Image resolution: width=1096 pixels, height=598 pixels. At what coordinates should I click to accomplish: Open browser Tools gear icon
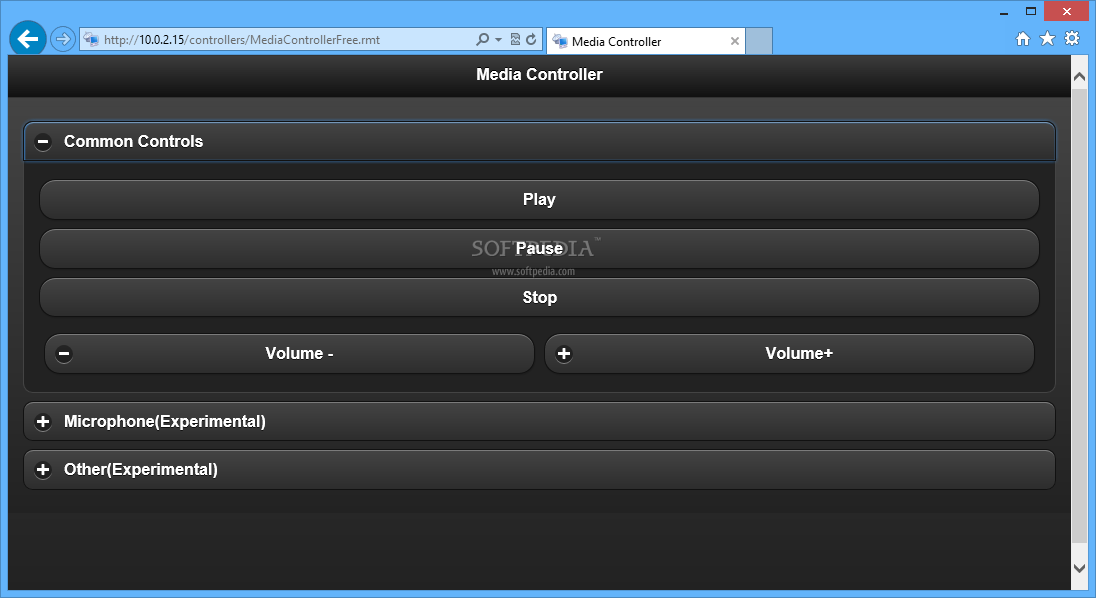coord(1072,38)
